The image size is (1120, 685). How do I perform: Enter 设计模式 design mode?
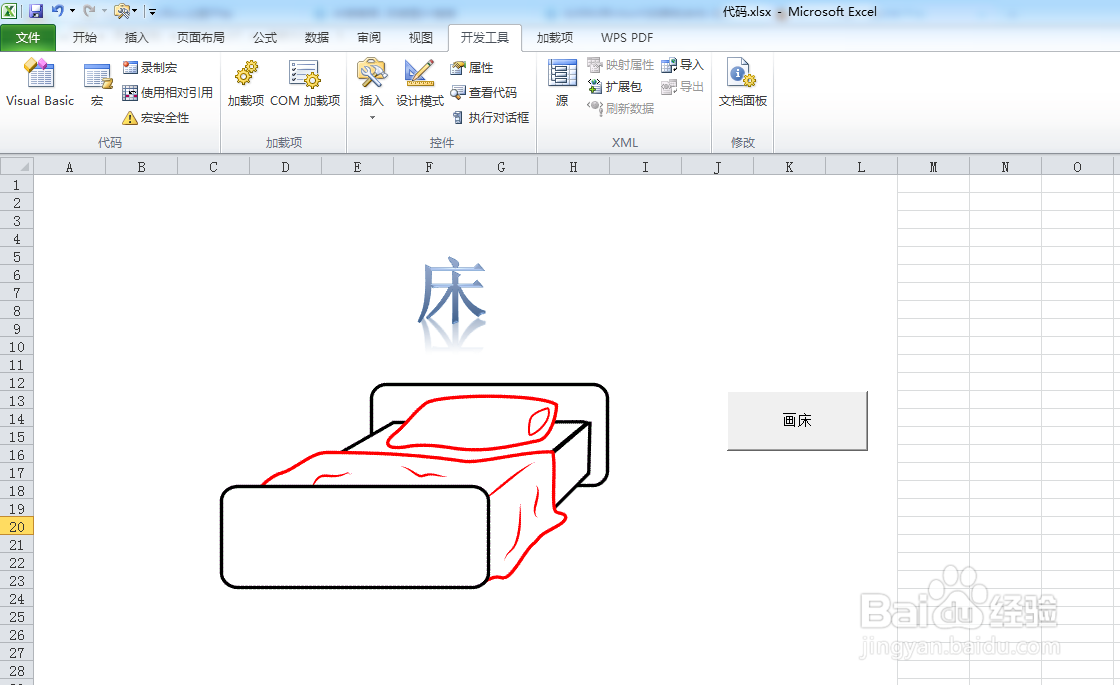tap(419, 85)
